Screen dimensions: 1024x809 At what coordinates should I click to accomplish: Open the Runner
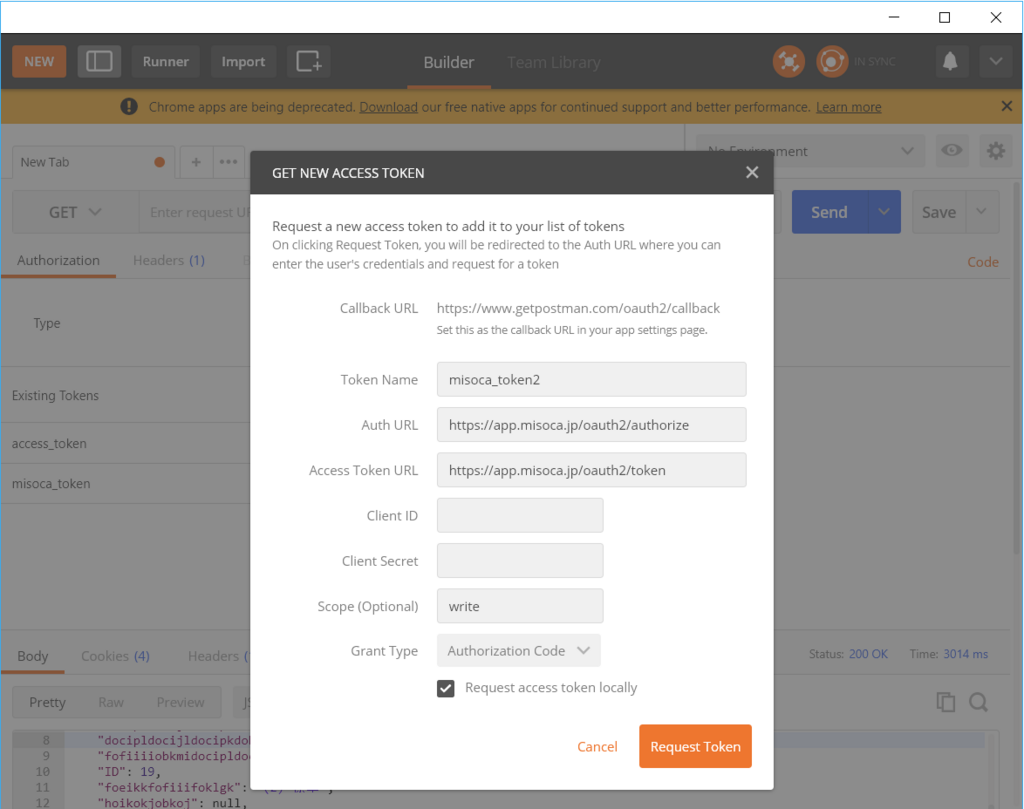point(166,61)
